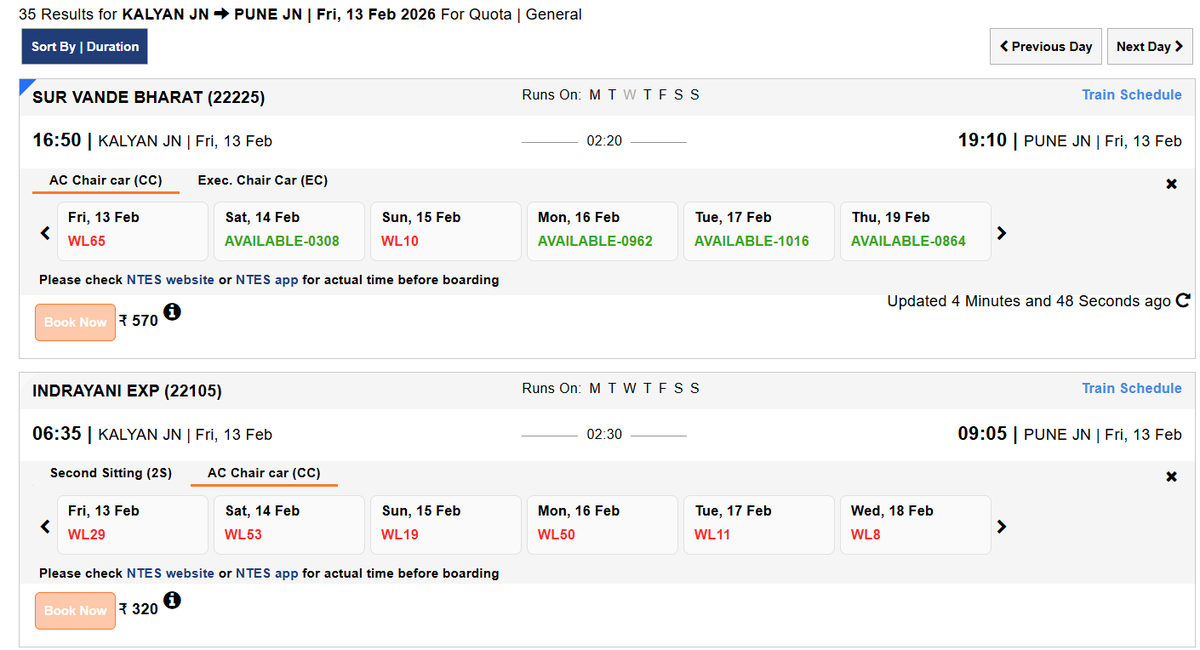Open fare info icon beside ₹ 320
This screenshot has width=1200, height=650.
[172, 601]
